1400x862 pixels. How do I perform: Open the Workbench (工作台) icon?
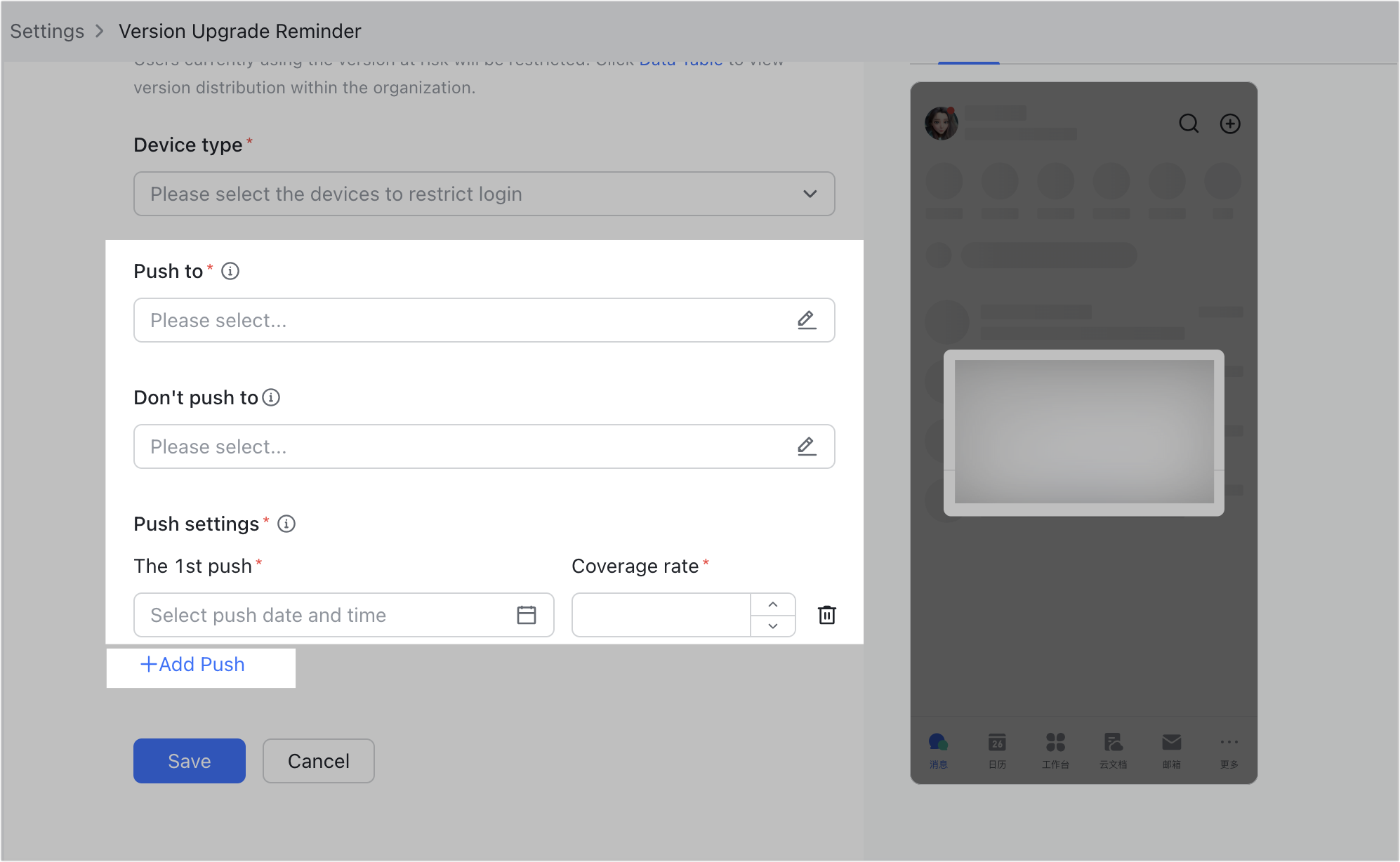click(1055, 742)
